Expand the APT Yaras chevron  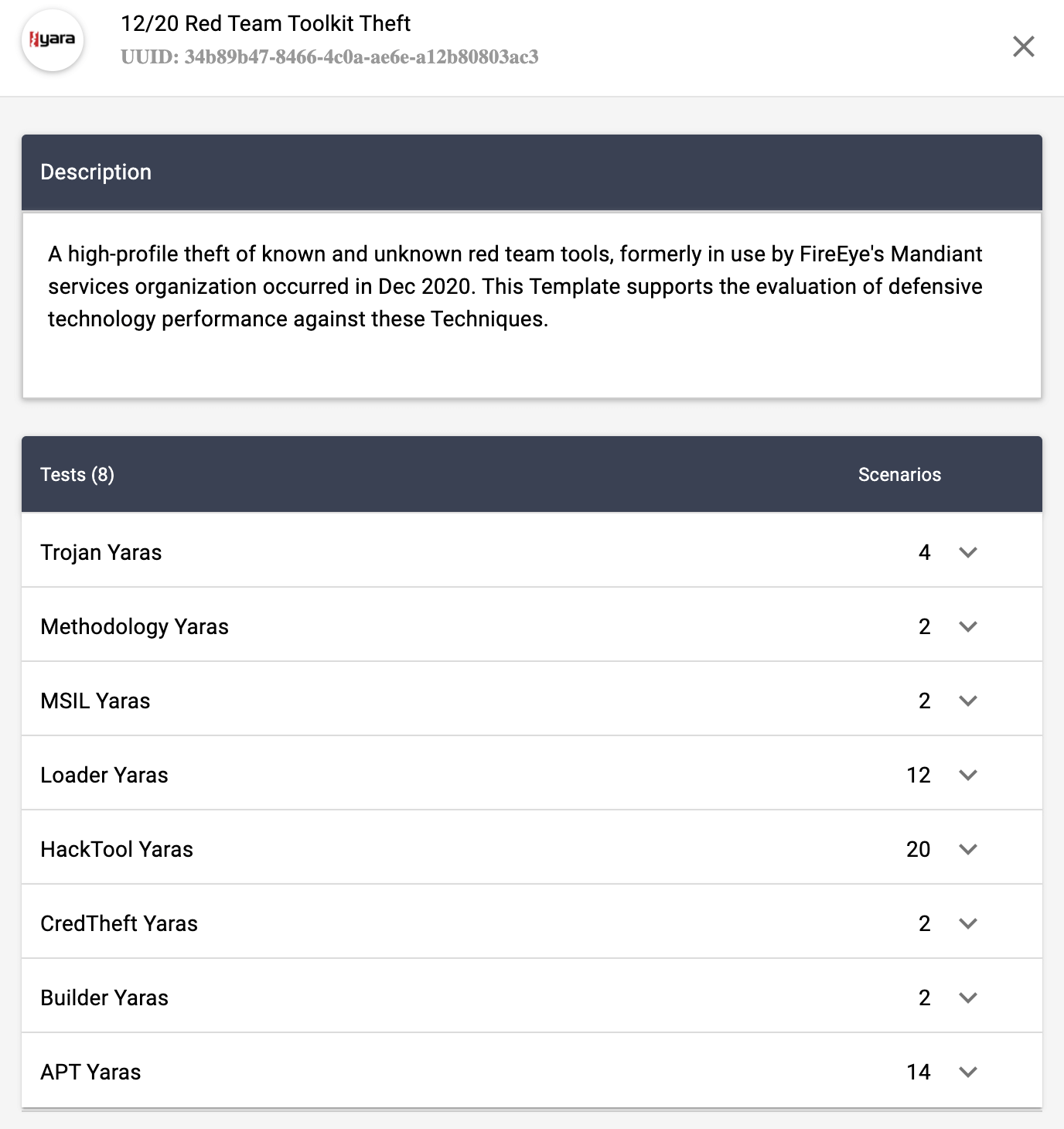[x=968, y=1072]
